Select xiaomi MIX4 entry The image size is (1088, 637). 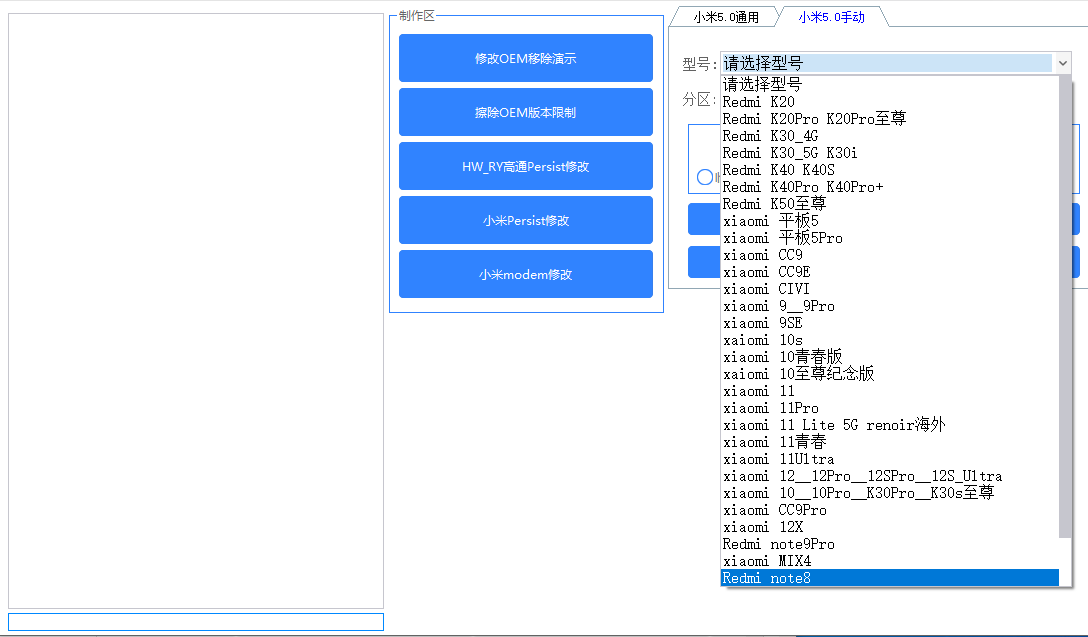pyautogui.click(x=890, y=561)
